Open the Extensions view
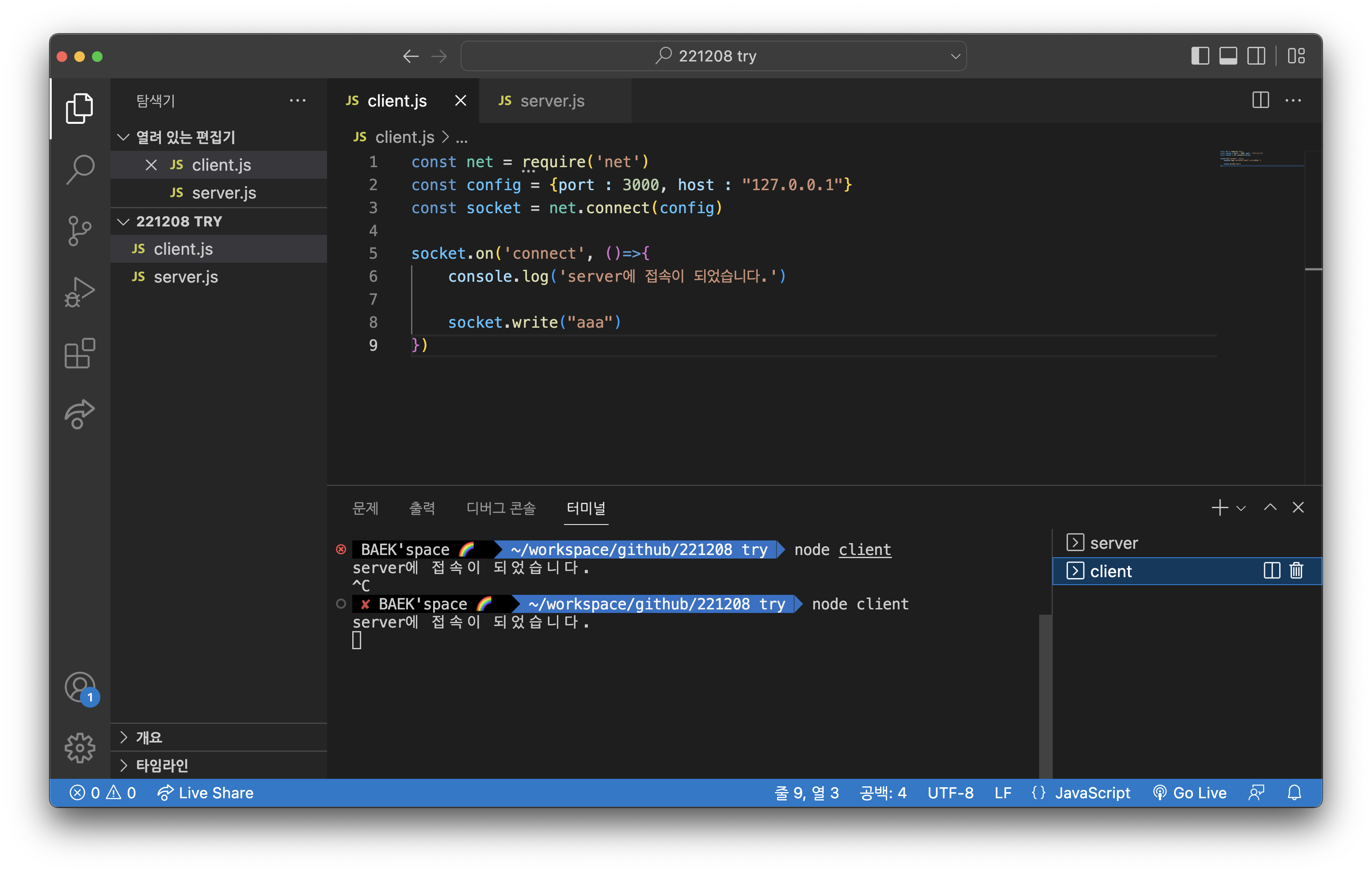This screenshot has width=1372, height=873. [x=80, y=353]
